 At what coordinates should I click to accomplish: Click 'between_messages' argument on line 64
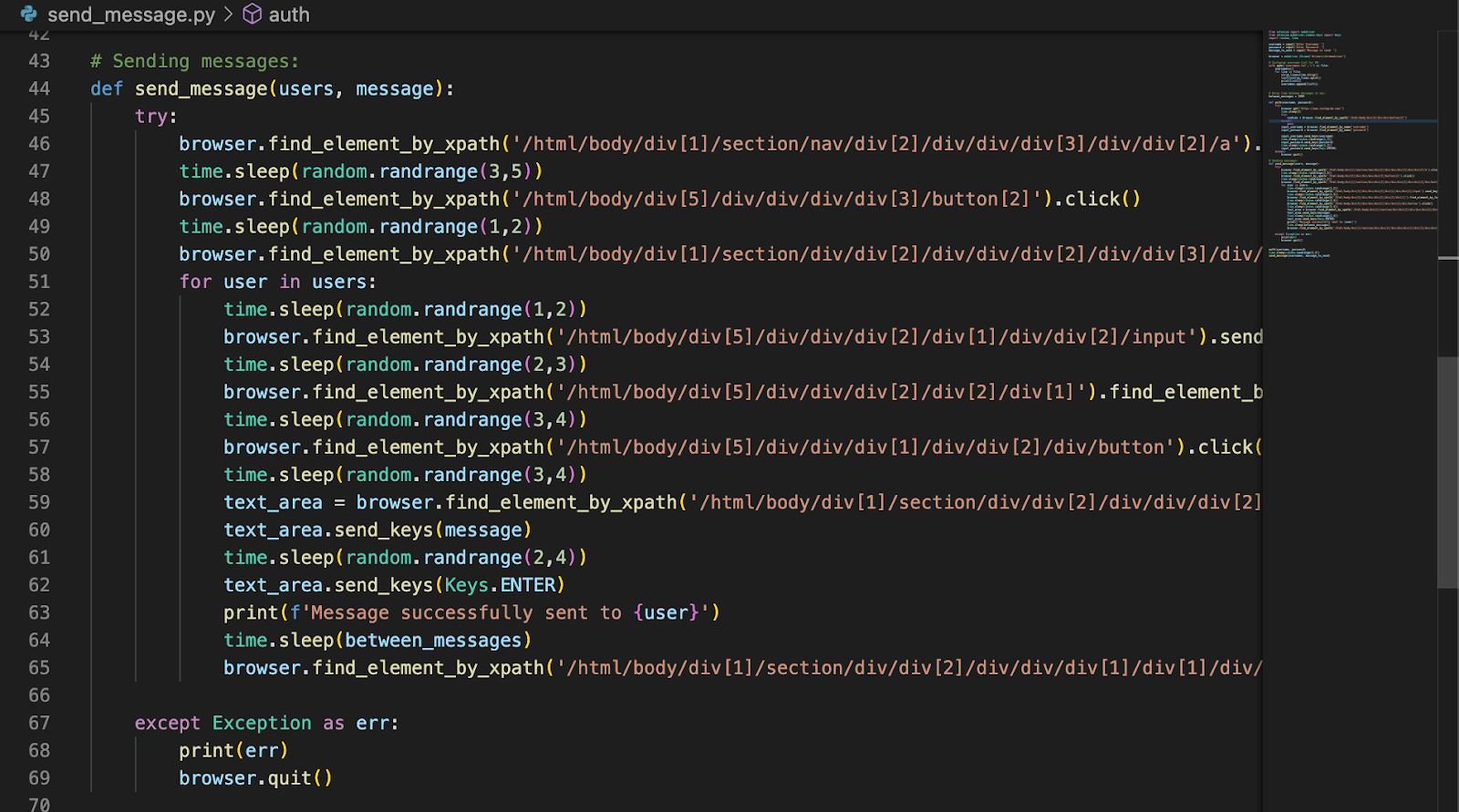[434, 640]
